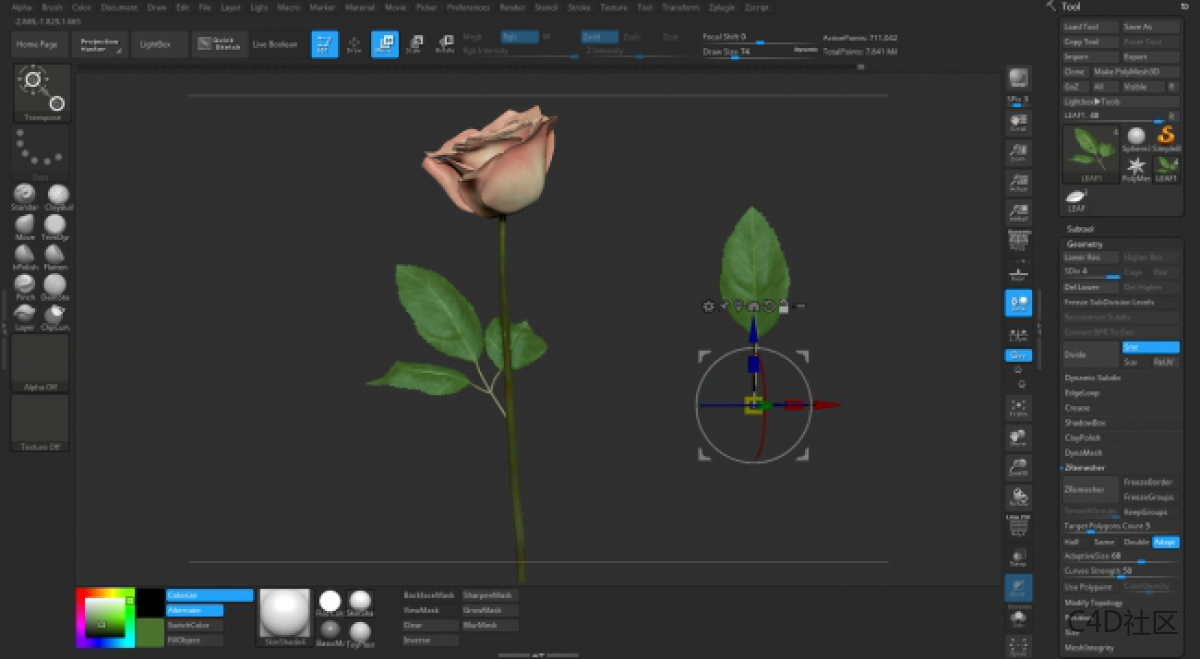Choose the SimpleBrush tool icon

point(1166,138)
